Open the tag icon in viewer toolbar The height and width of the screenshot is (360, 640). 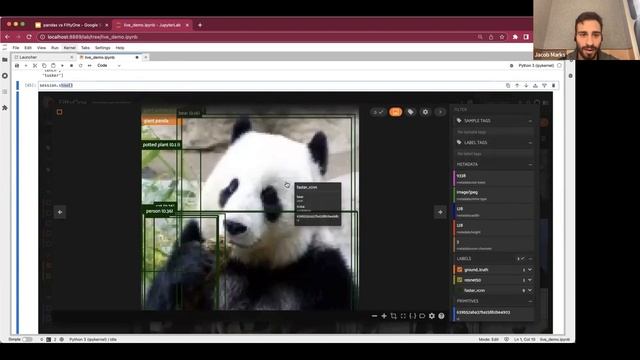click(411, 112)
